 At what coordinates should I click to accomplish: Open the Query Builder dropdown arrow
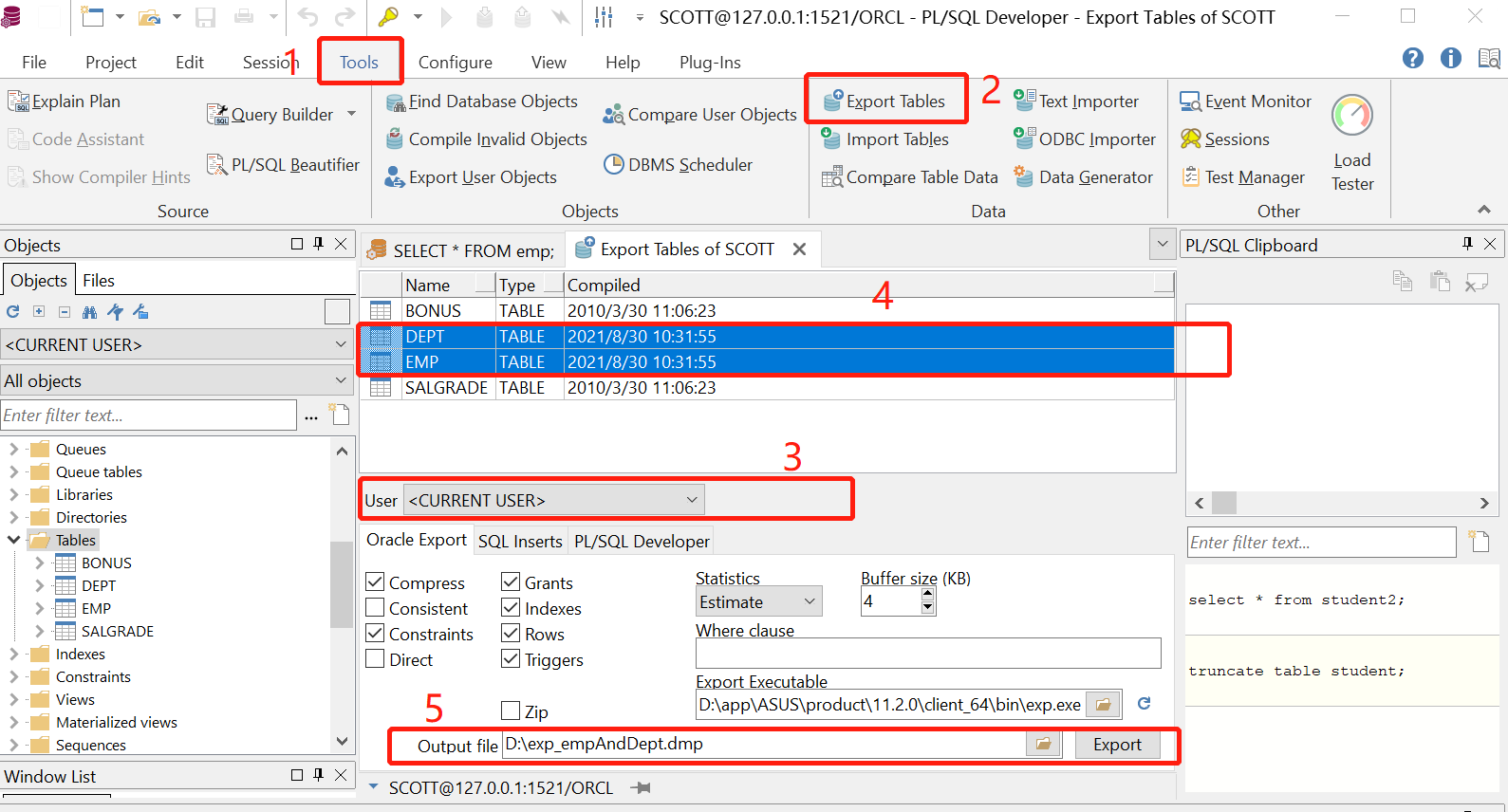tap(351, 114)
